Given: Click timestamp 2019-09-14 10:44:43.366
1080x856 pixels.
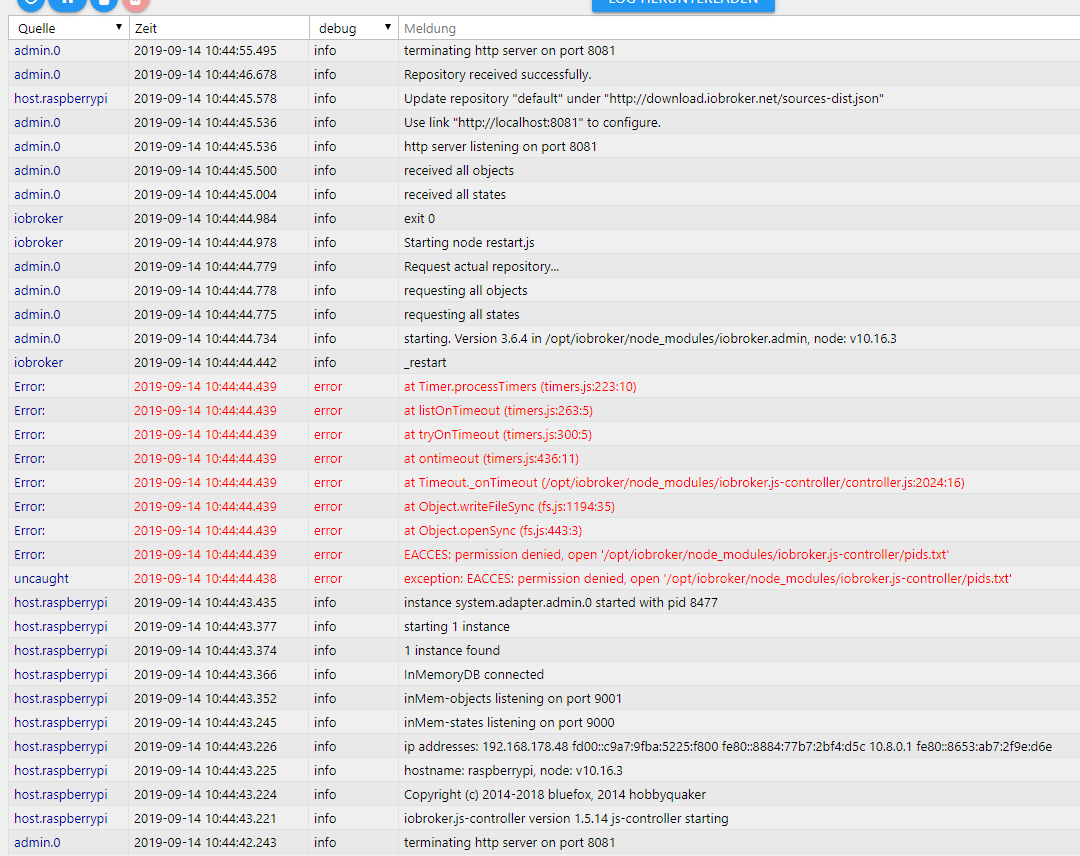Looking at the screenshot, I should pyautogui.click(x=205, y=675).
